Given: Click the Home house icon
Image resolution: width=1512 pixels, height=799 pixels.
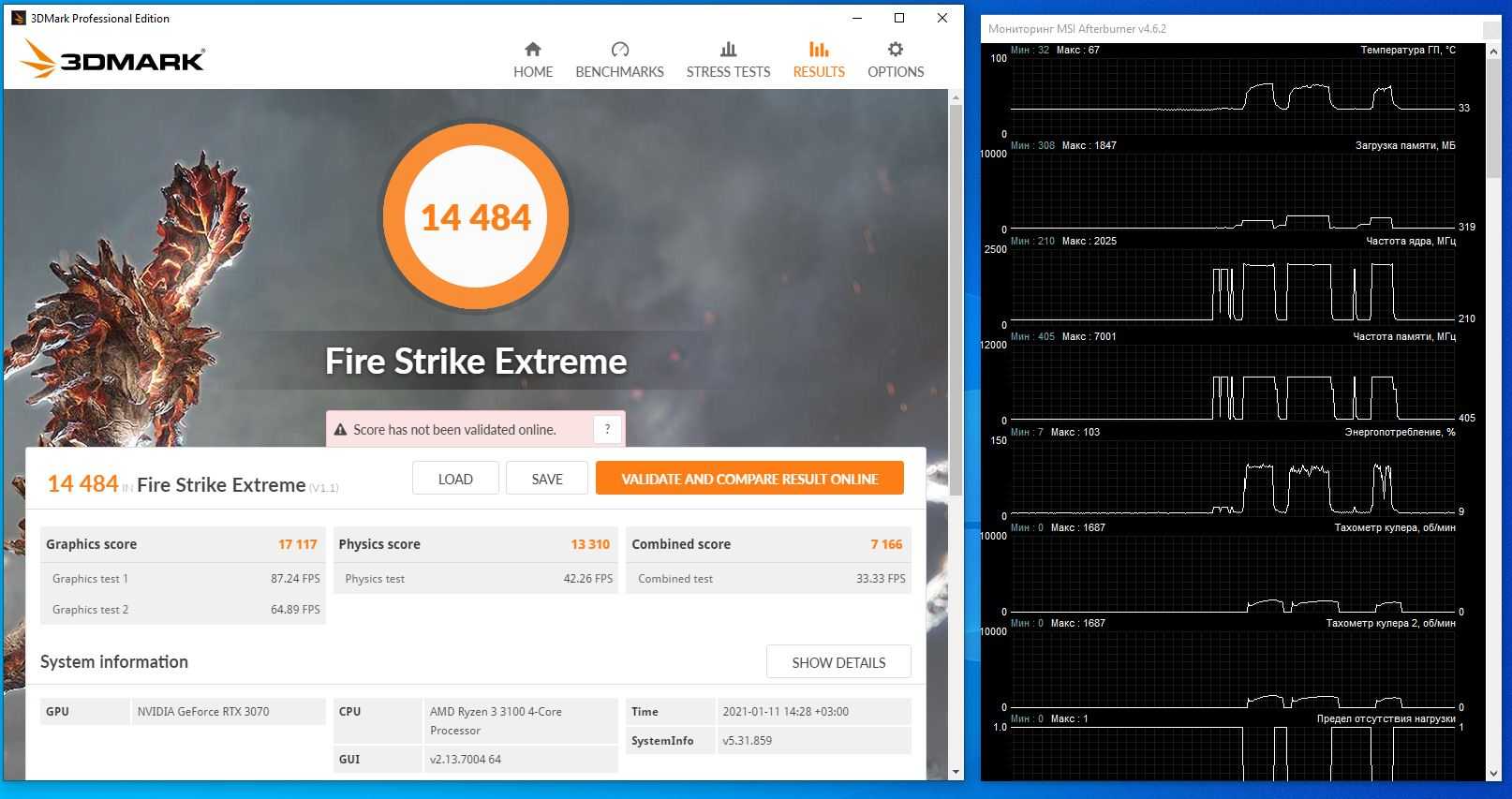Looking at the screenshot, I should pos(532,50).
